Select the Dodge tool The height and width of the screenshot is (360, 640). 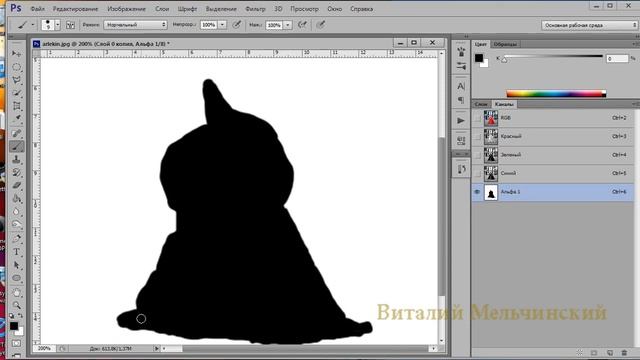point(16,224)
